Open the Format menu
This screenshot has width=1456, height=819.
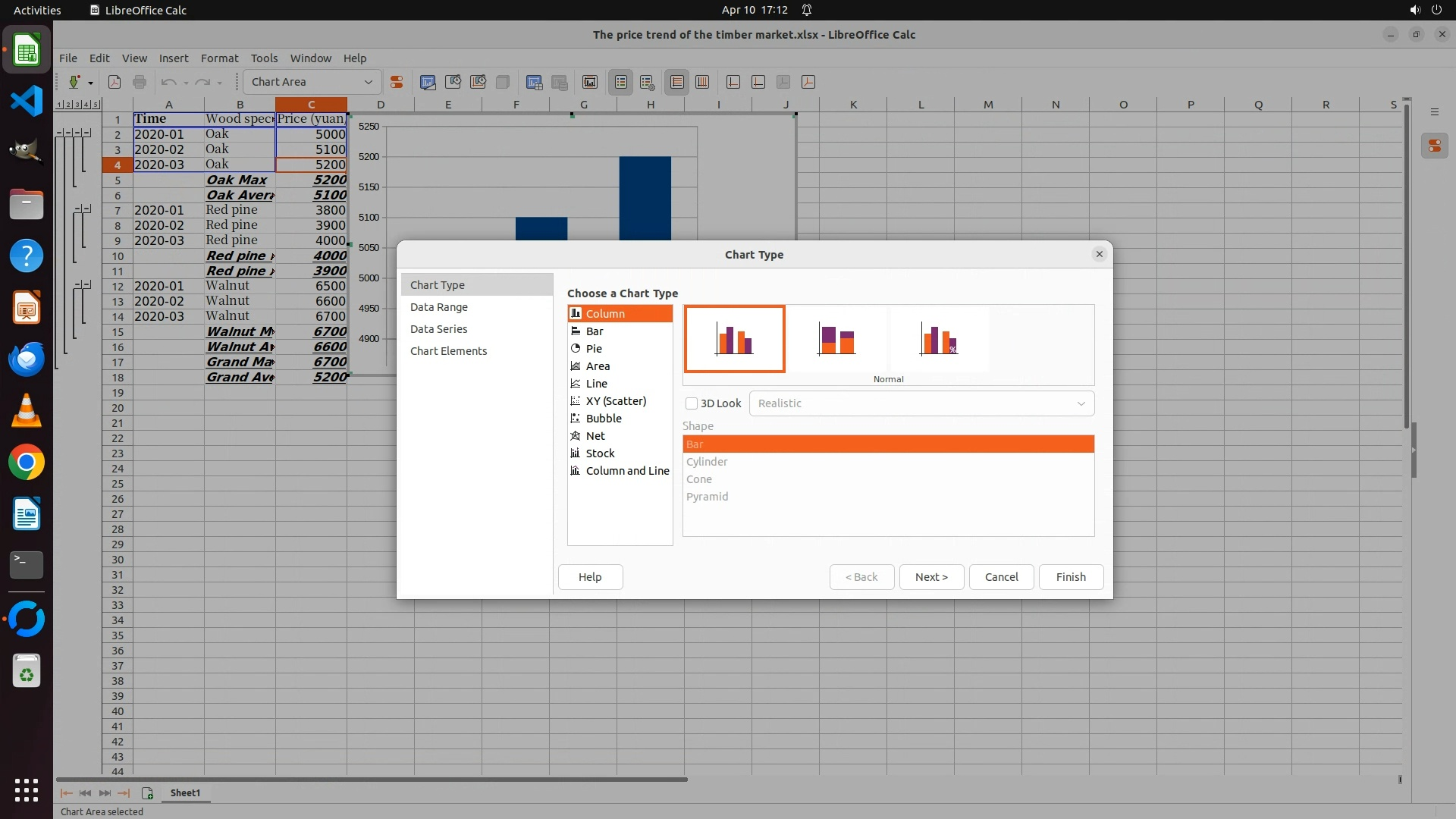(219, 58)
